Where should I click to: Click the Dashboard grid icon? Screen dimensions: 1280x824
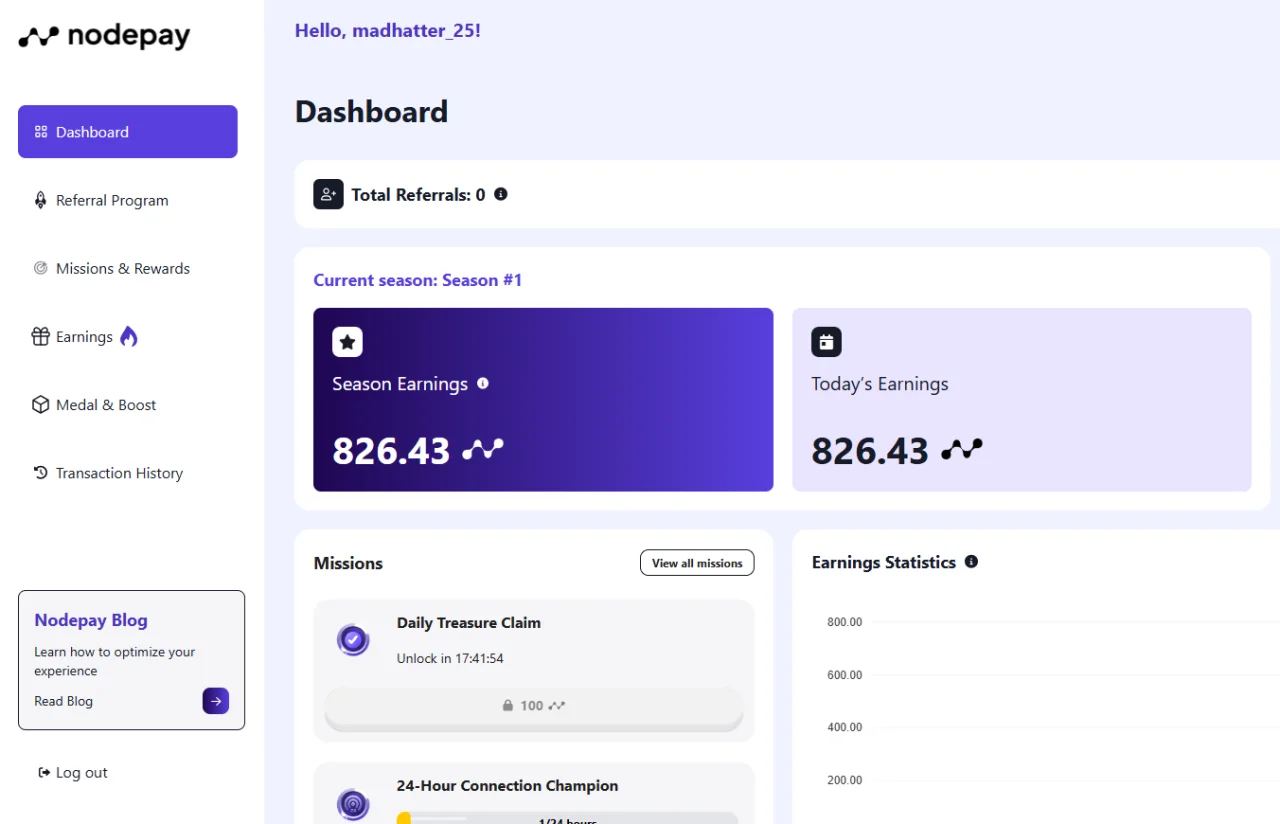(41, 132)
